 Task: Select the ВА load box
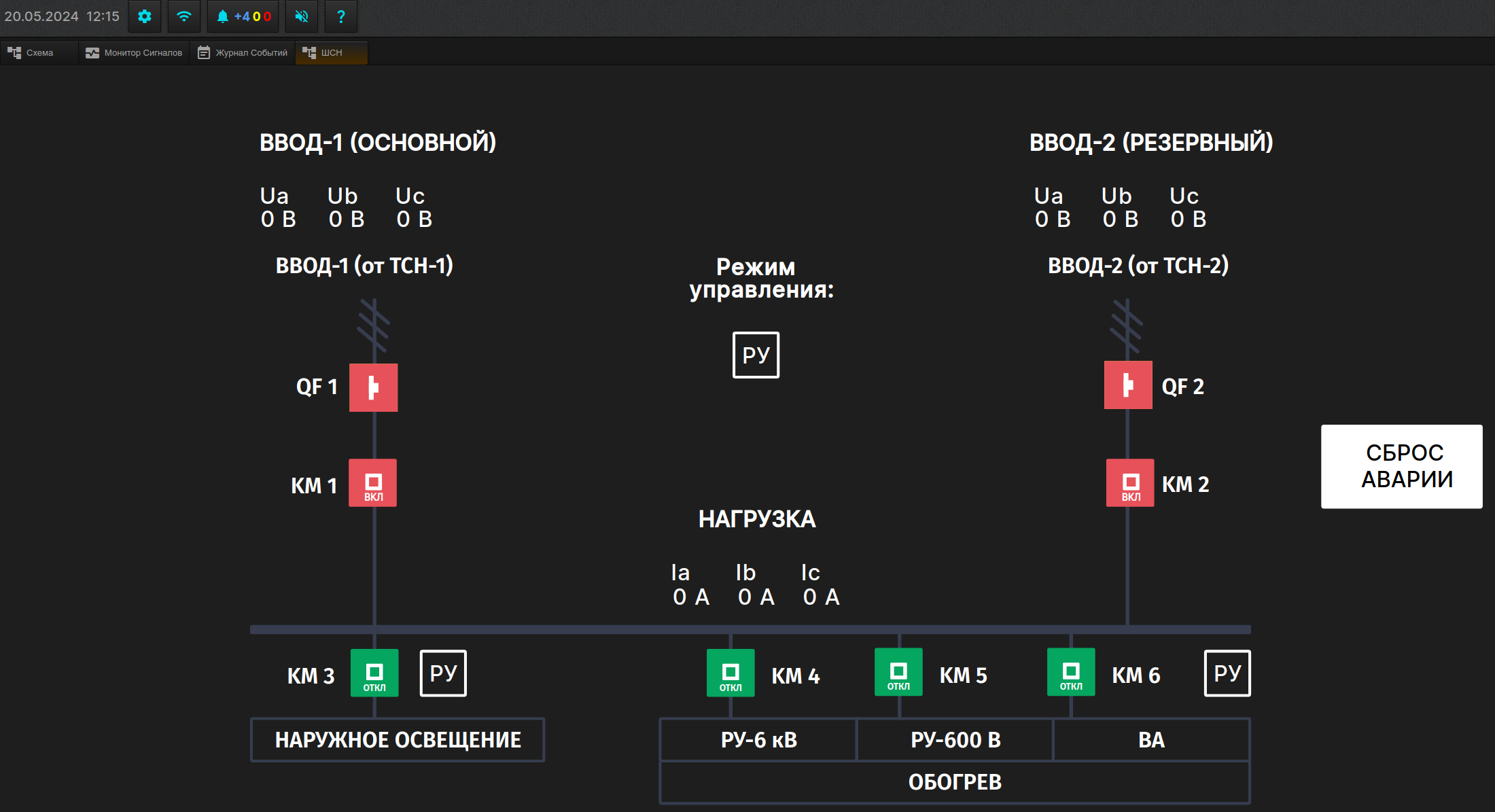tap(1151, 740)
